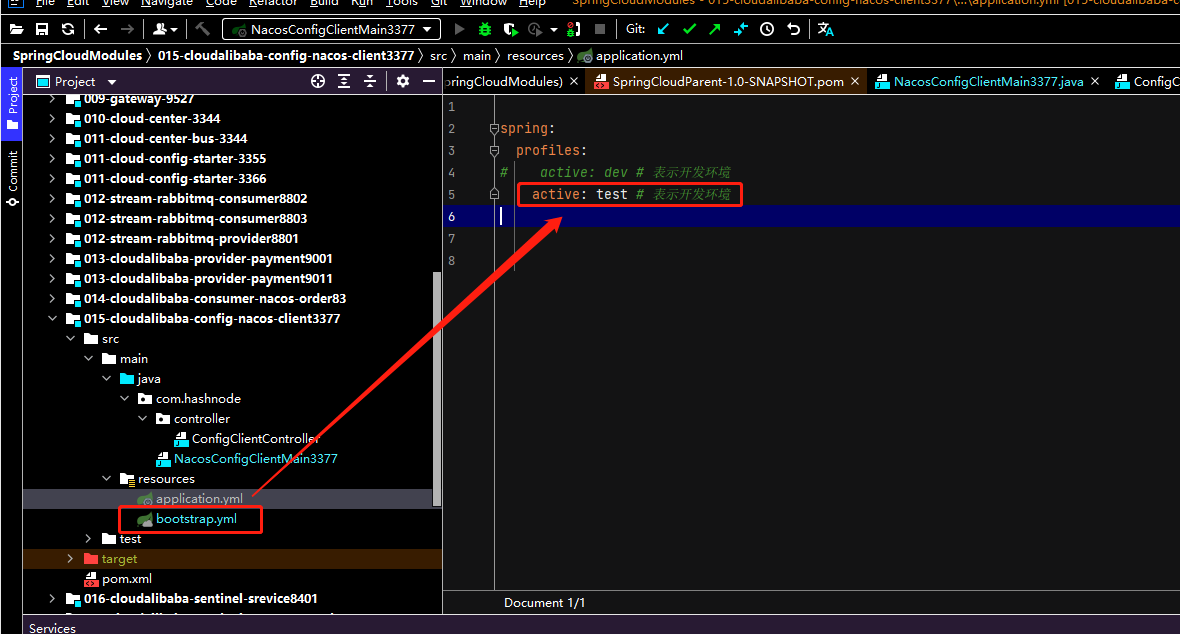Close the SpringCloudParent-1.0-SNAPSHOT.pom tab
The width and height of the screenshot is (1180, 634).
(x=855, y=81)
